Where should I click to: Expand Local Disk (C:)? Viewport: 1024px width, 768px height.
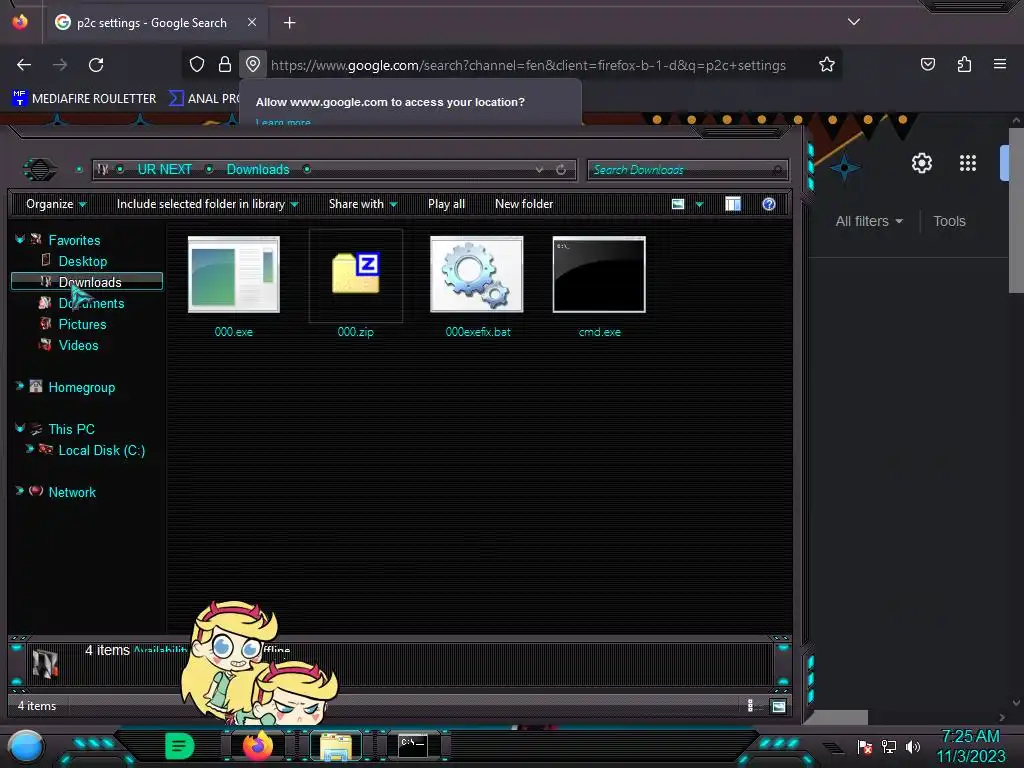pyautogui.click(x=29, y=449)
